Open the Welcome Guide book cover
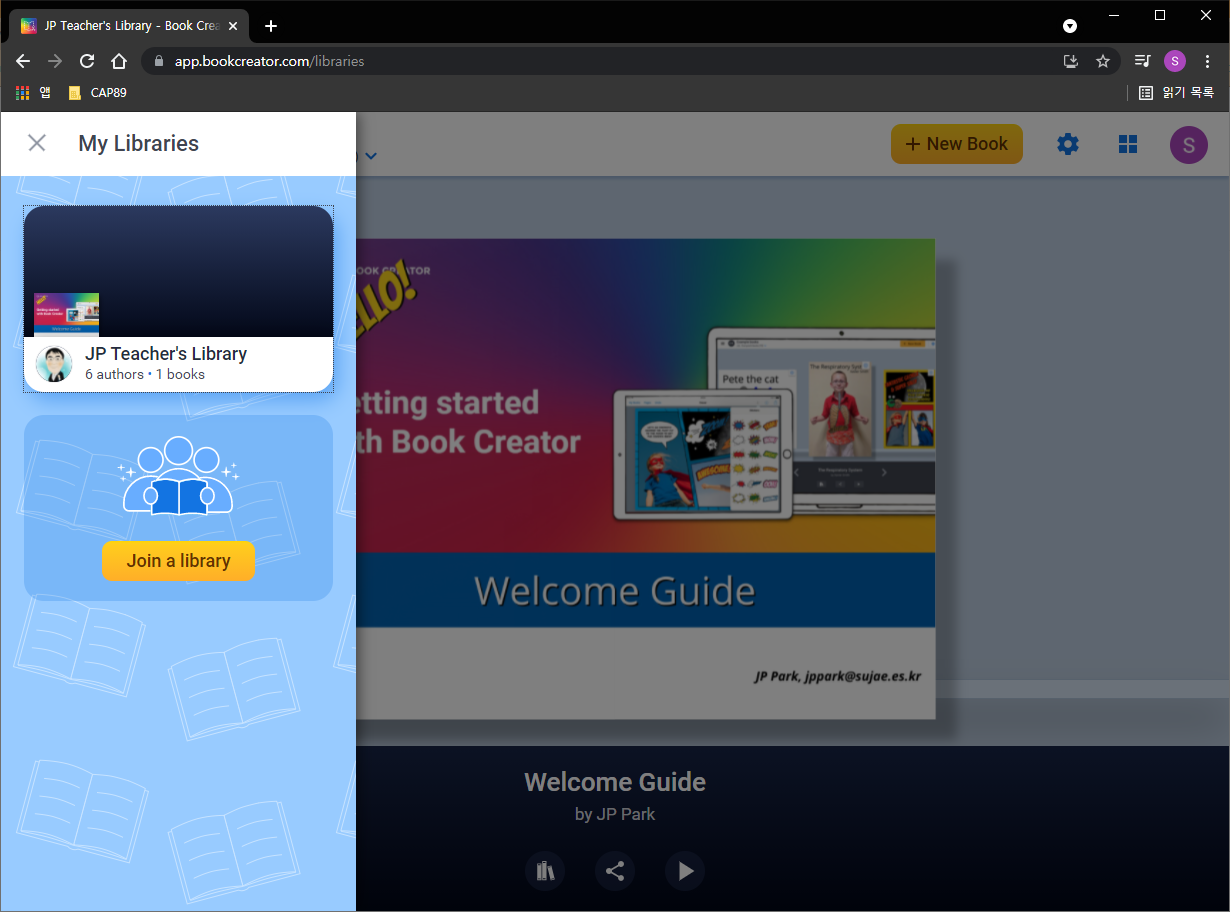The width and height of the screenshot is (1230, 912). pos(646,478)
